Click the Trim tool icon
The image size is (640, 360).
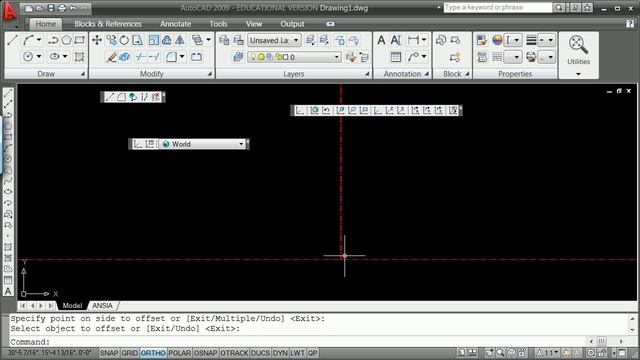pyautogui.click(x=140, y=57)
